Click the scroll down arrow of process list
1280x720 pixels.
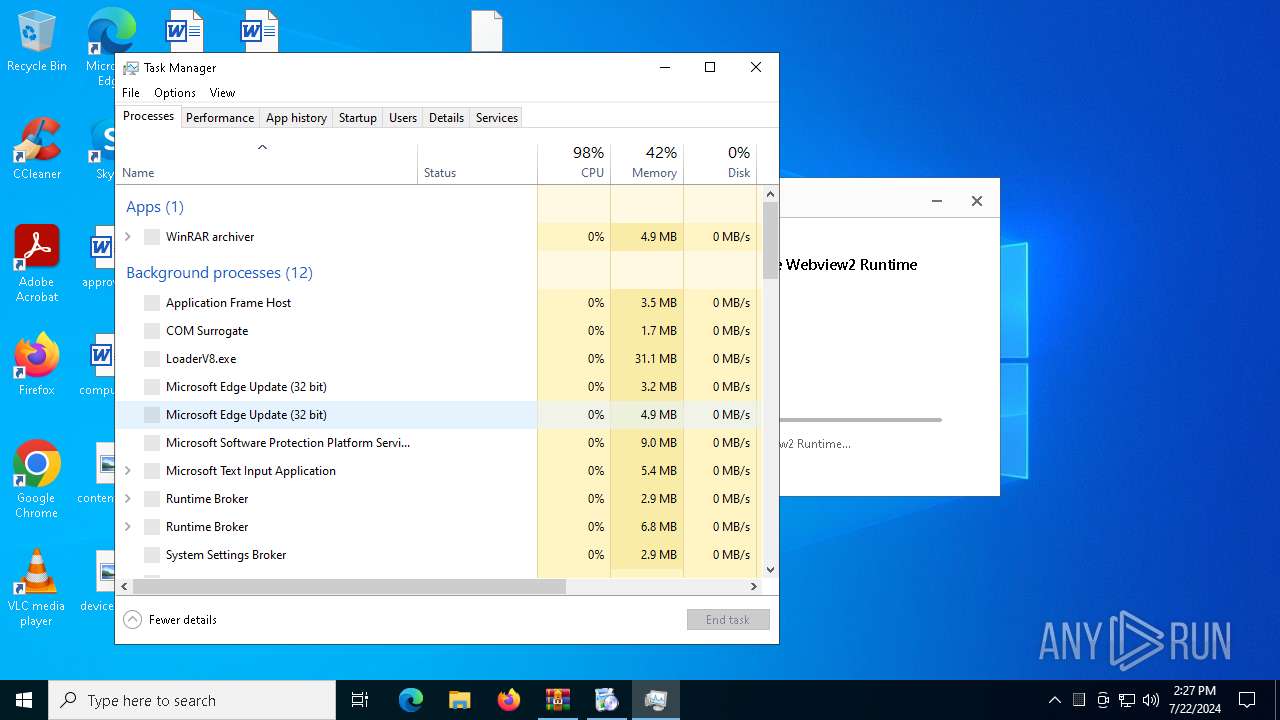click(x=770, y=570)
